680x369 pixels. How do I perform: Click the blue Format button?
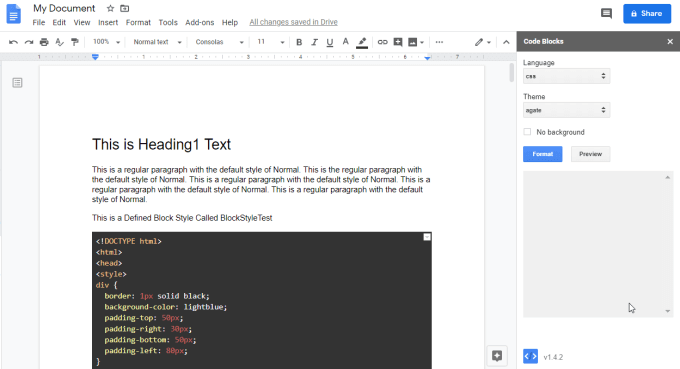point(543,154)
